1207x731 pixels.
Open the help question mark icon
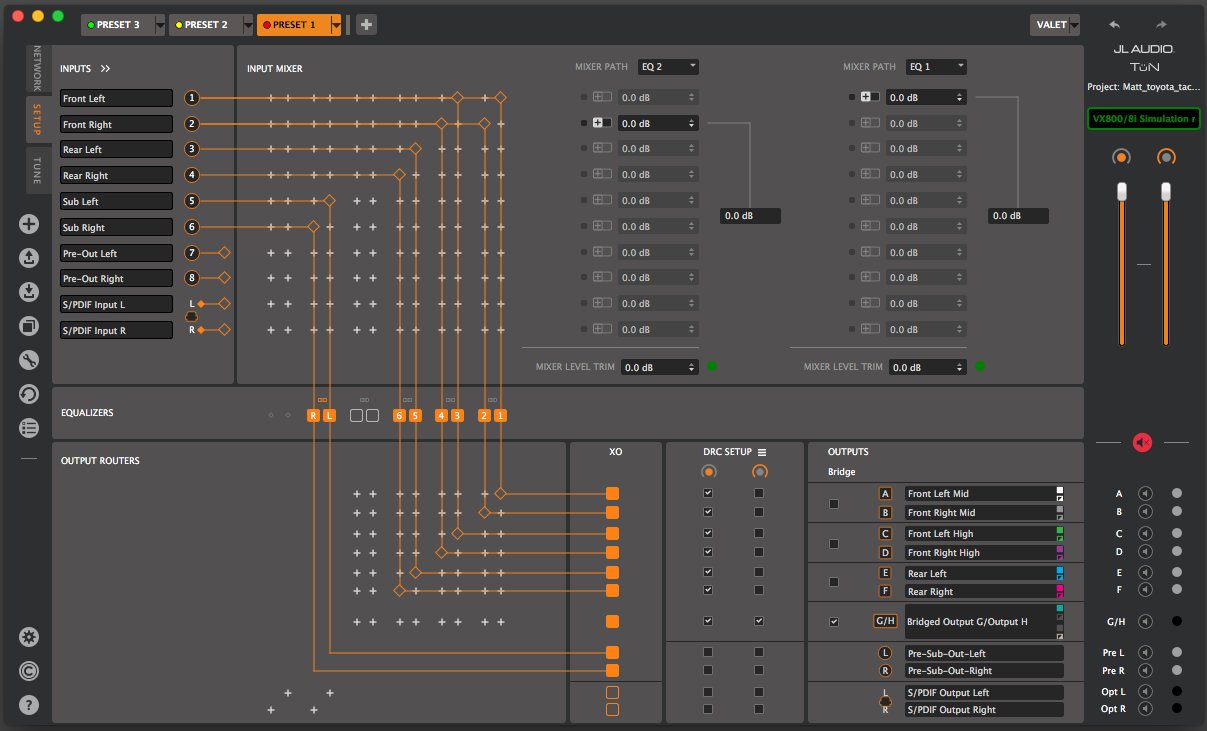coord(29,704)
